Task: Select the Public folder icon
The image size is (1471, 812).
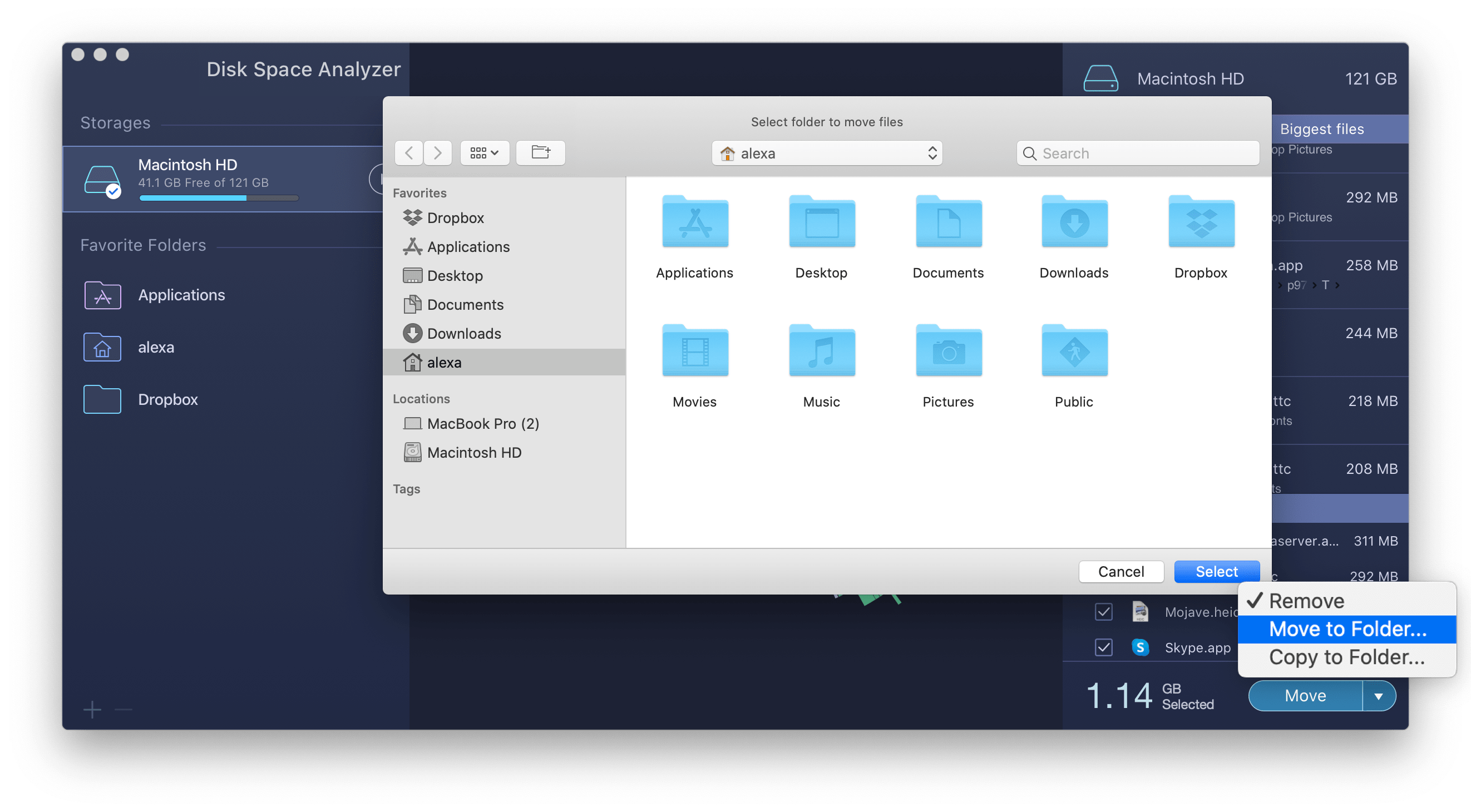Action: pos(1073,351)
